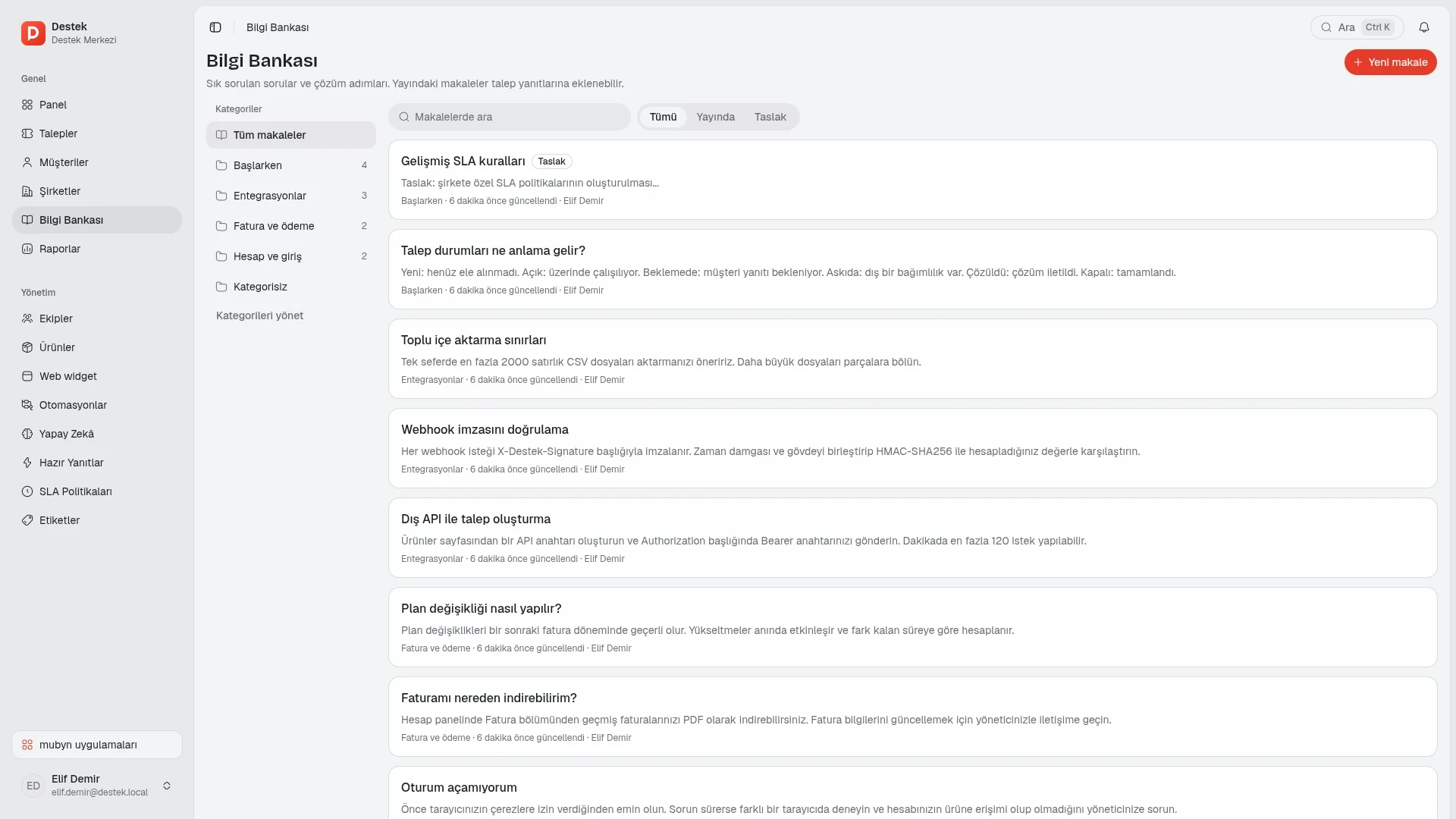Image resolution: width=1456 pixels, height=819 pixels.
Task: Switch to Taslak filter tab
Action: click(x=770, y=117)
